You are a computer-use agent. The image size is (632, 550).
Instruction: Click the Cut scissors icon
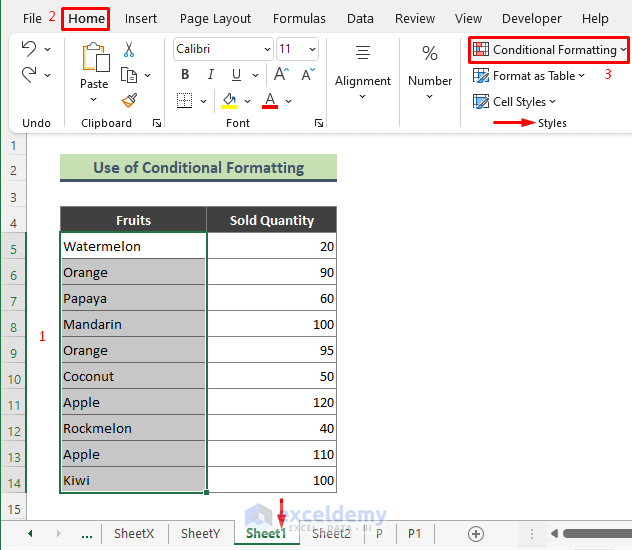tap(129, 49)
